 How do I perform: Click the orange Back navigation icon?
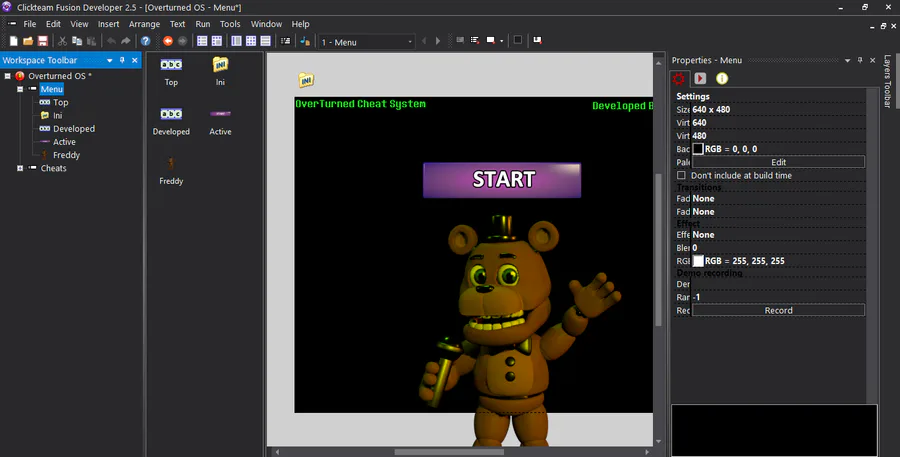click(168, 41)
